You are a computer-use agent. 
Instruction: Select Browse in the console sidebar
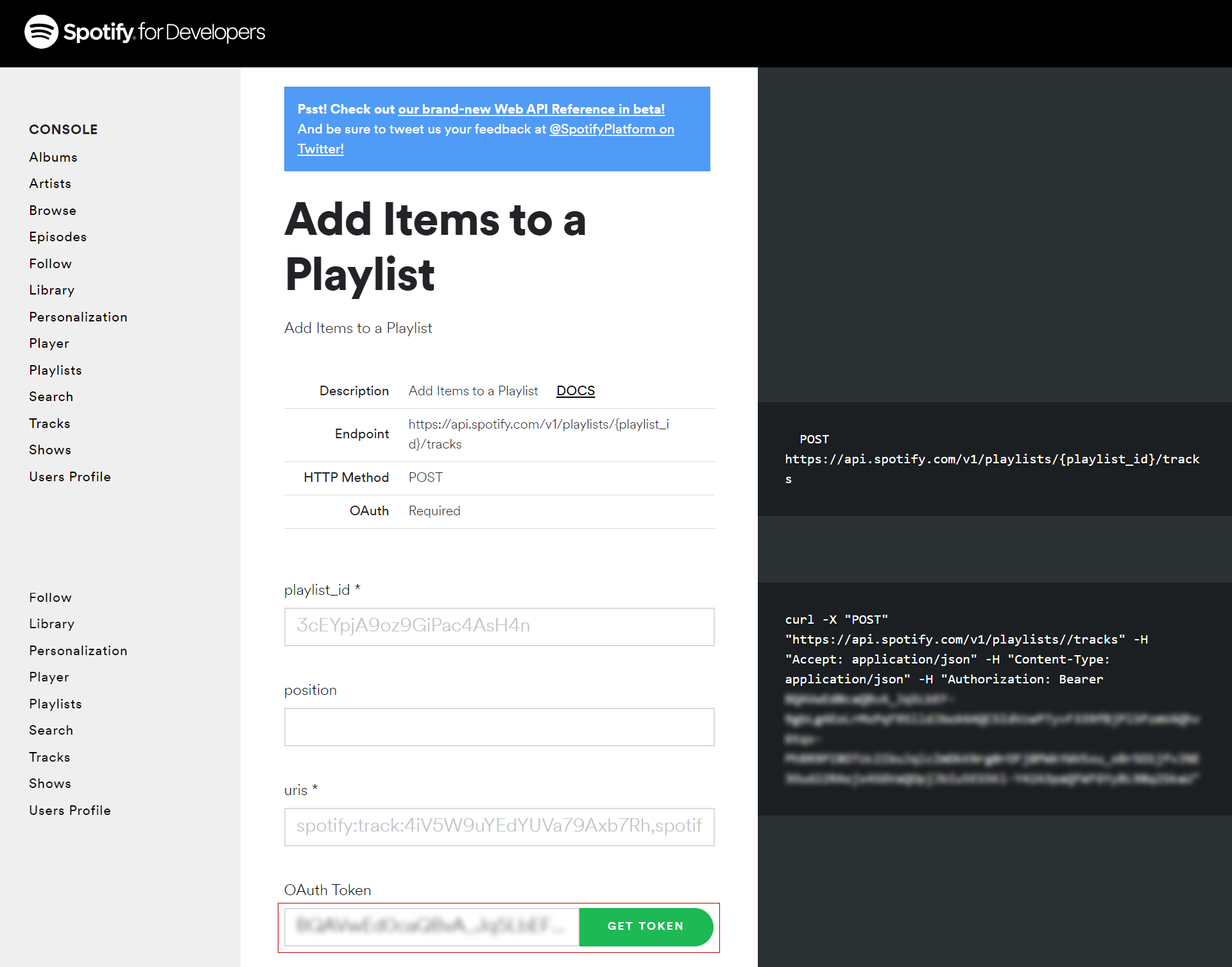pos(53,210)
